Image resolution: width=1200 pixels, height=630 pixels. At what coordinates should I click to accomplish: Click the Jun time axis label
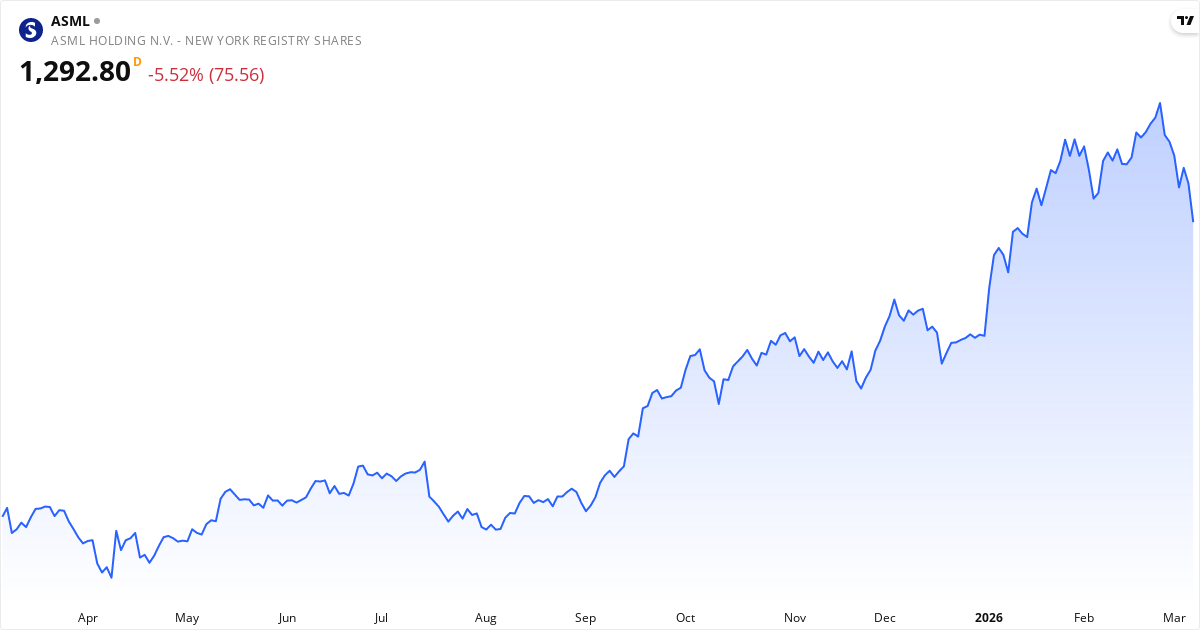pyautogui.click(x=287, y=618)
